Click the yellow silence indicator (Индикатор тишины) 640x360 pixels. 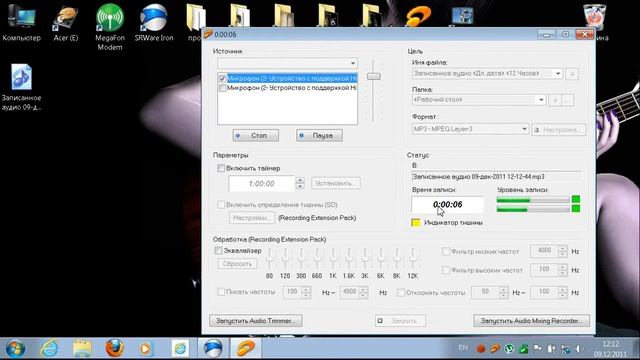pyautogui.click(x=416, y=223)
